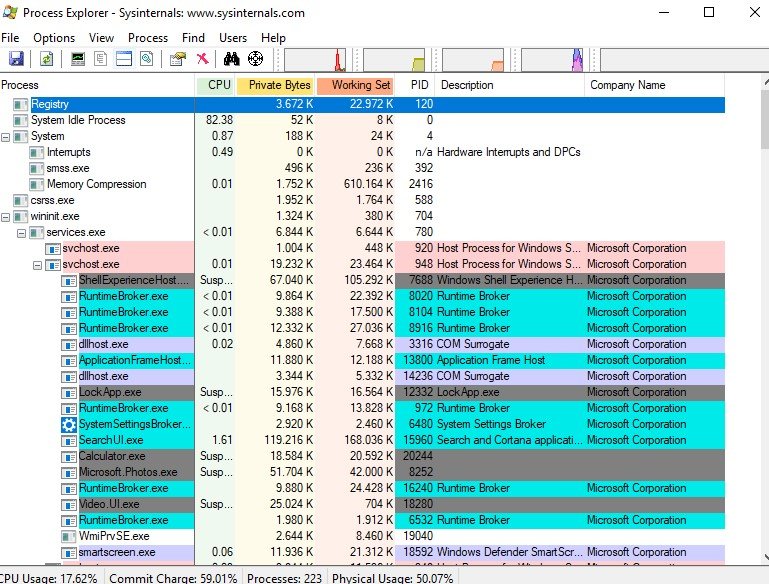Select ApplicationFrameHost process row

pos(362,360)
